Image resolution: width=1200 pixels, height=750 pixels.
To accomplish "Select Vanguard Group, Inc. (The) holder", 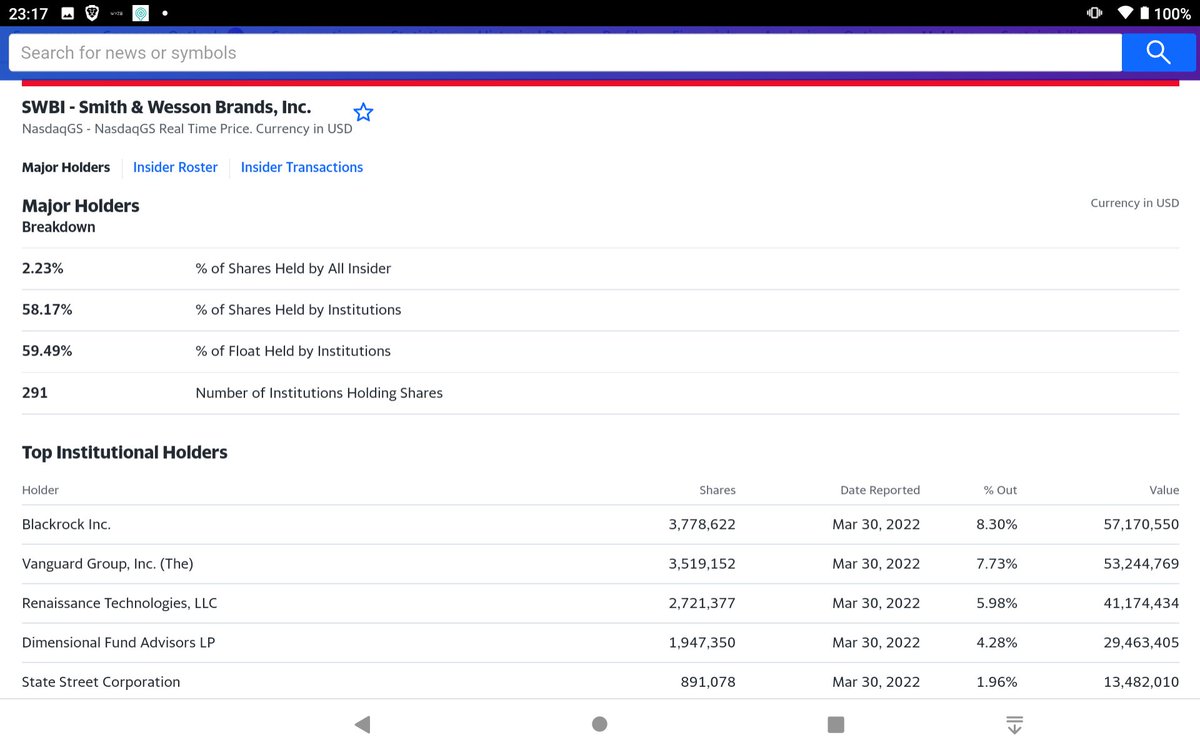I will (x=107, y=564).
